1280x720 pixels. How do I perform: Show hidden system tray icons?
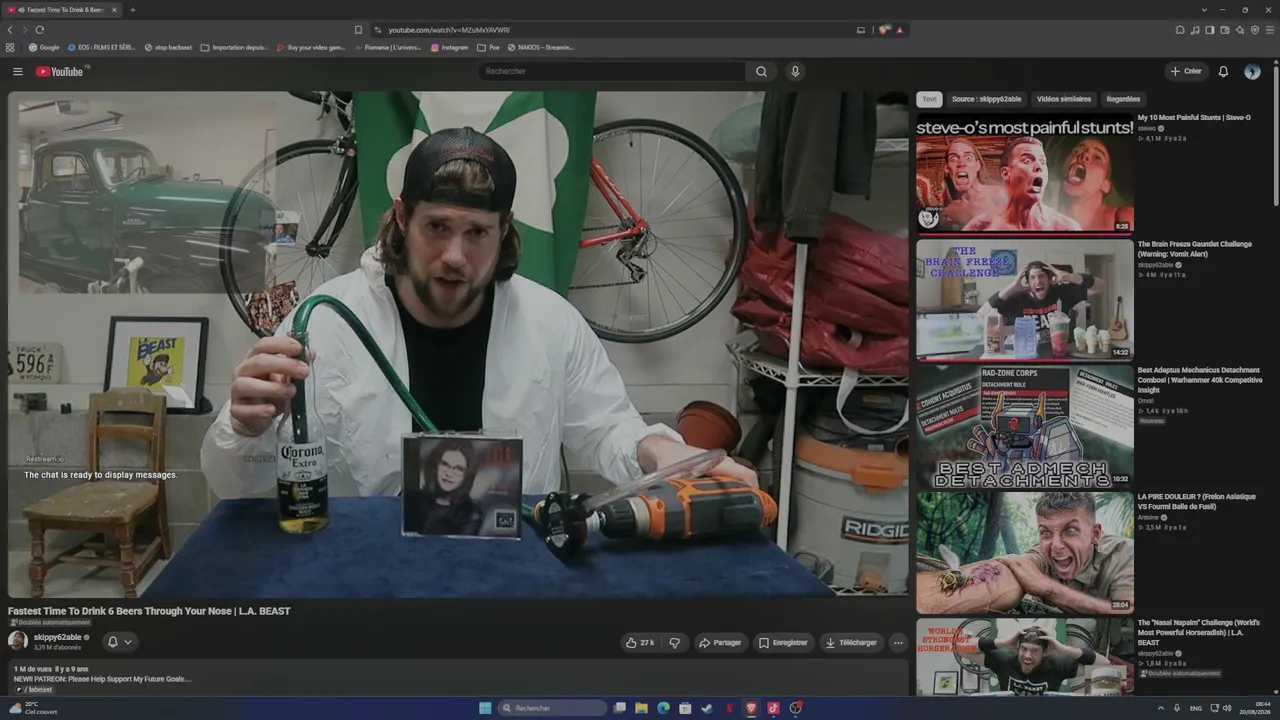click(1161, 708)
